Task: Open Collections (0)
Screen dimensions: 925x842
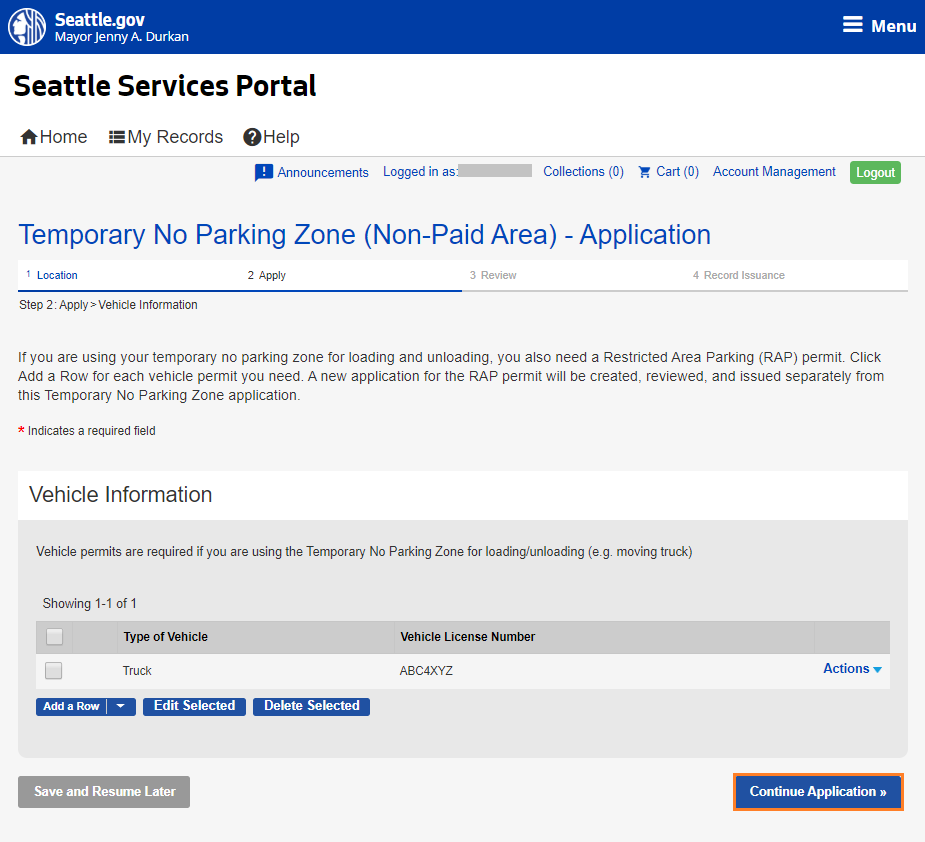Action: coord(583,172)
